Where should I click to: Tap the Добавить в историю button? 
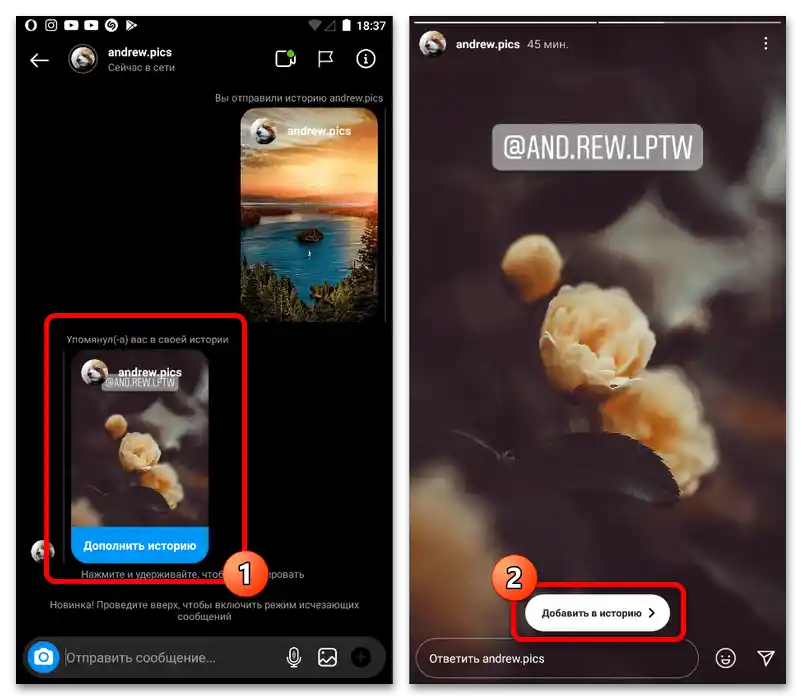click(x=597, y=613)
